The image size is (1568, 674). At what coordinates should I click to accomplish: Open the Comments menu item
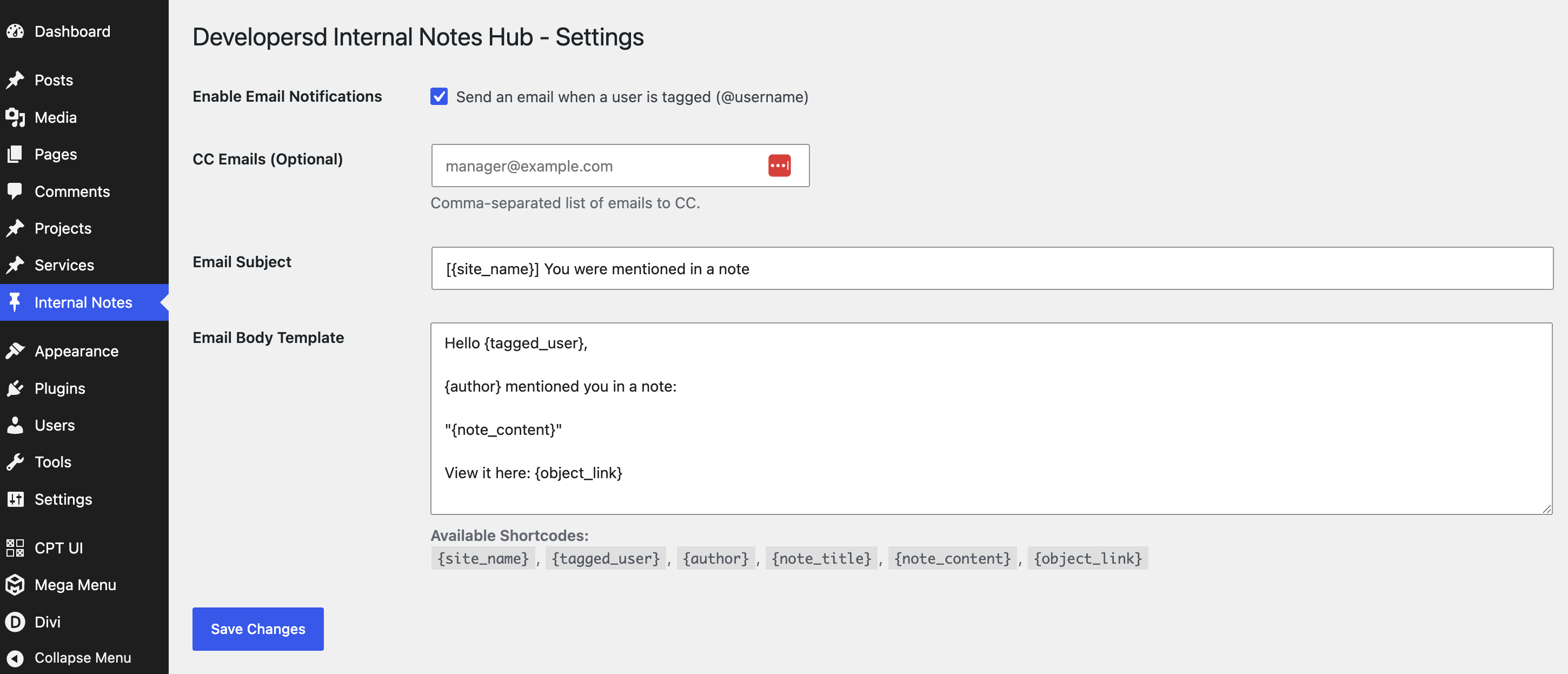[84, 192]
